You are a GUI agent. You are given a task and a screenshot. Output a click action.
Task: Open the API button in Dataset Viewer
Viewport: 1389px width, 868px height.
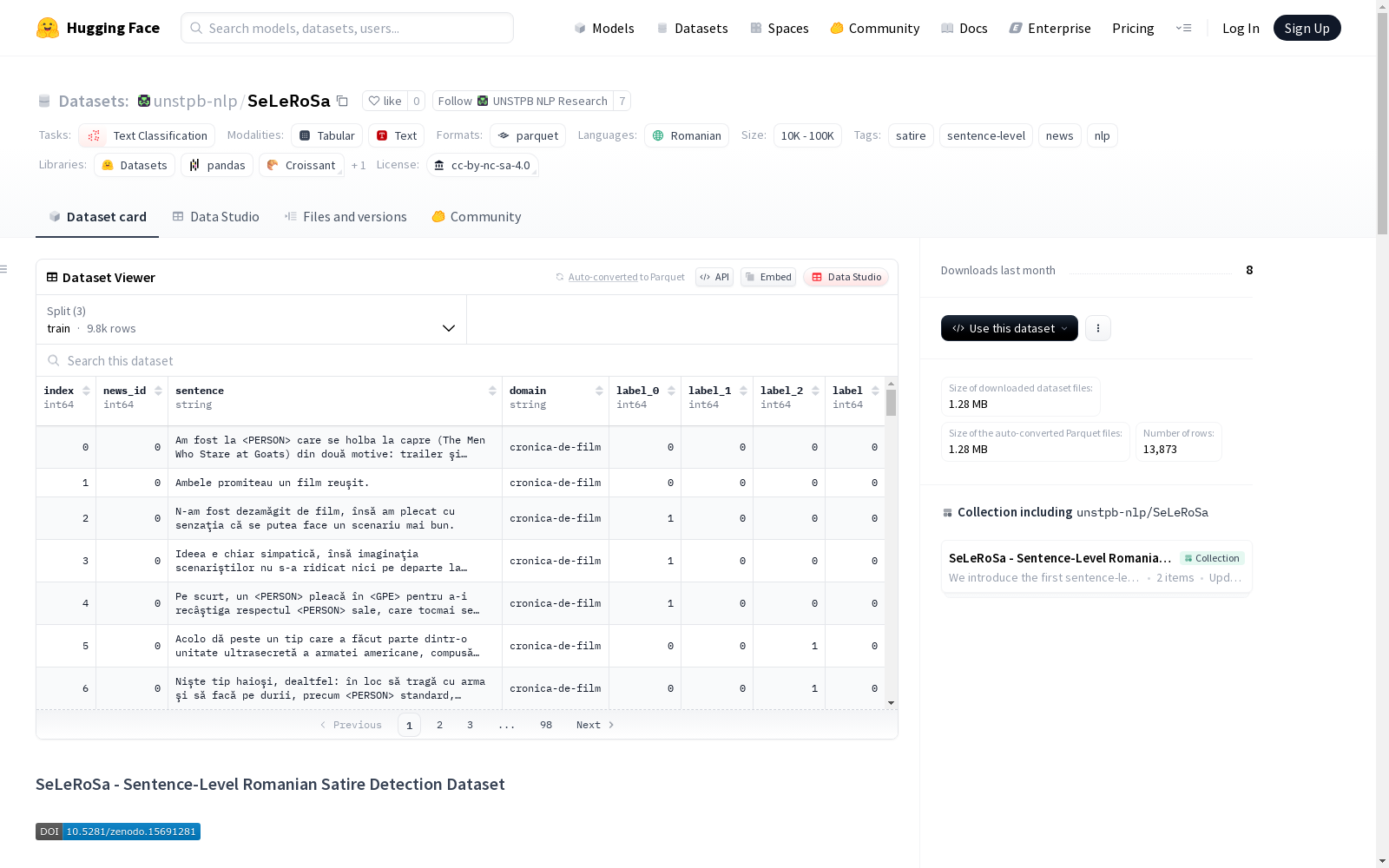tap(714, 277)
